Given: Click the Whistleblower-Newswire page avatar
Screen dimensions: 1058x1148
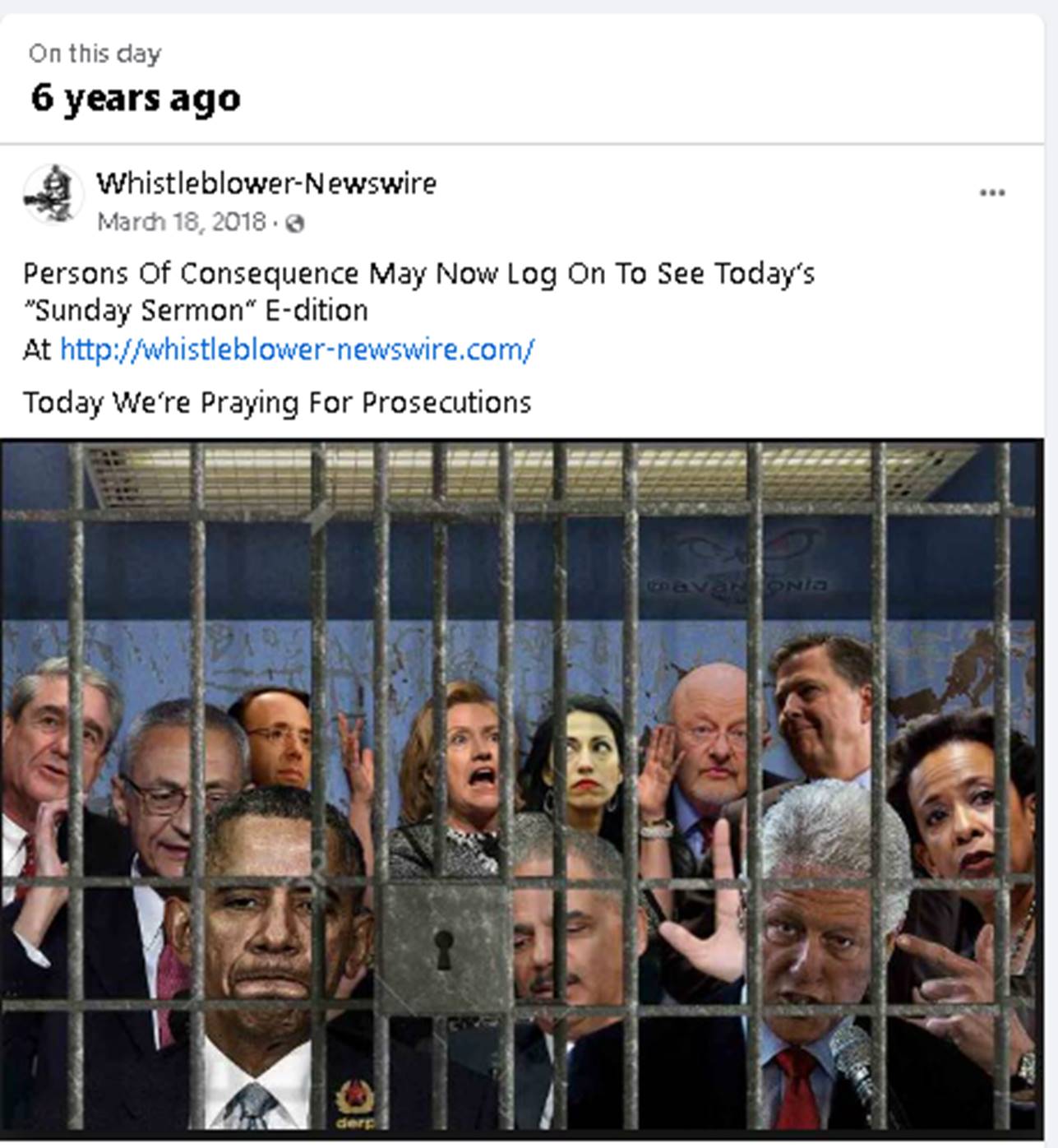Looking at the screenshot, I should [x=53, y=194].
